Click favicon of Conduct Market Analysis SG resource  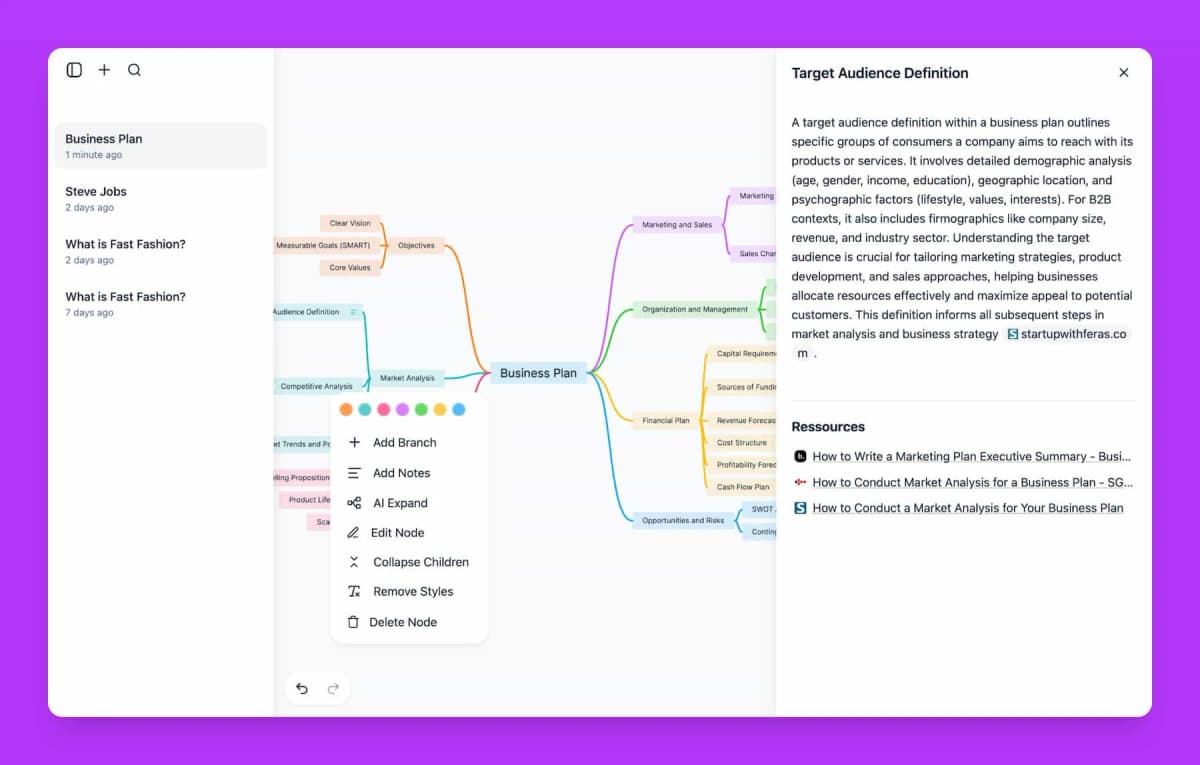[x=800, y=482]
